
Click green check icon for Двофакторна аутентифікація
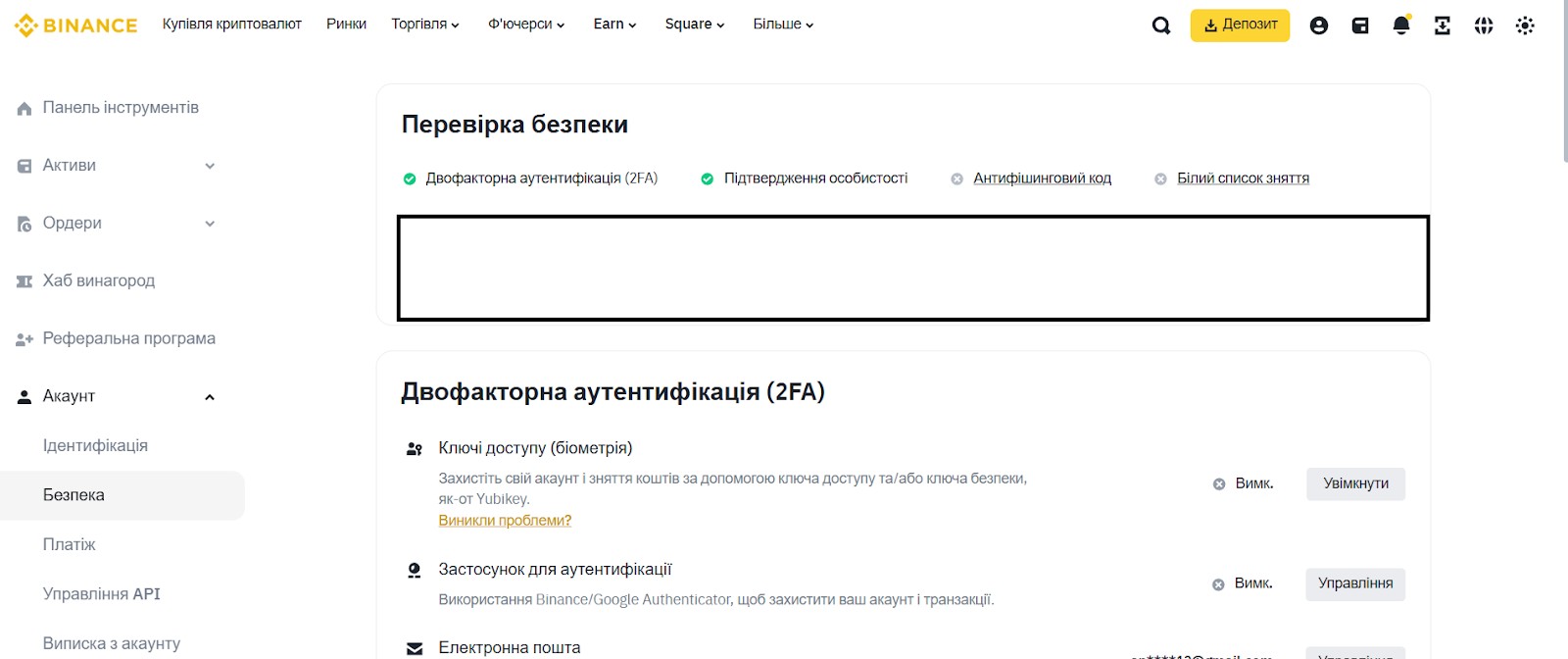coord(410,178)
